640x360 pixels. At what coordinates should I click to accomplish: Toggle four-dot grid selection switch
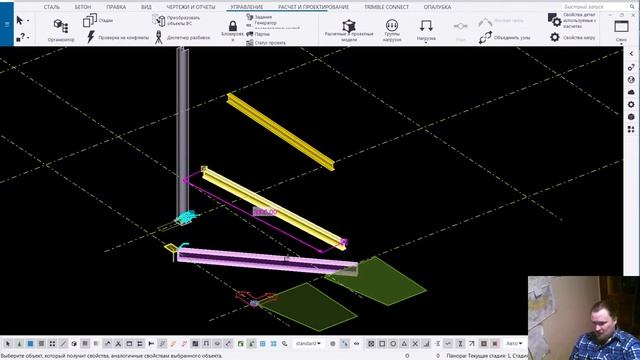52,344
